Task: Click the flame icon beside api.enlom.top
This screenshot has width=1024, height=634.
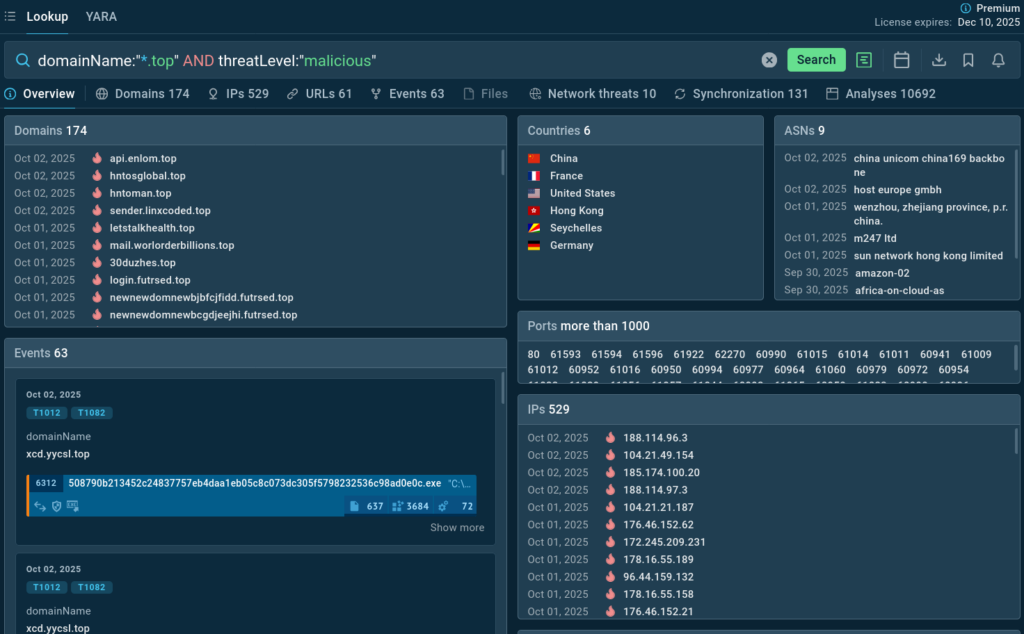Action: click(x=97, y=158)
